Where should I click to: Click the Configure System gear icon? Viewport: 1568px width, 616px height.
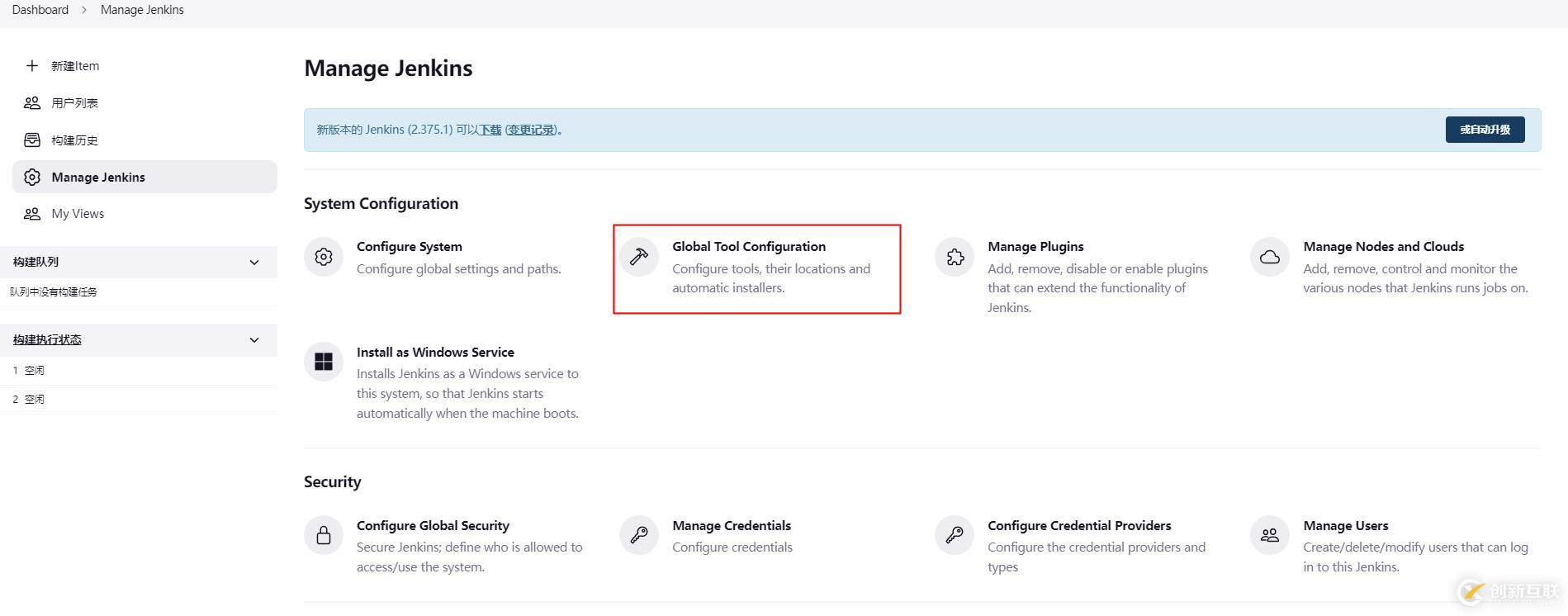324,257
